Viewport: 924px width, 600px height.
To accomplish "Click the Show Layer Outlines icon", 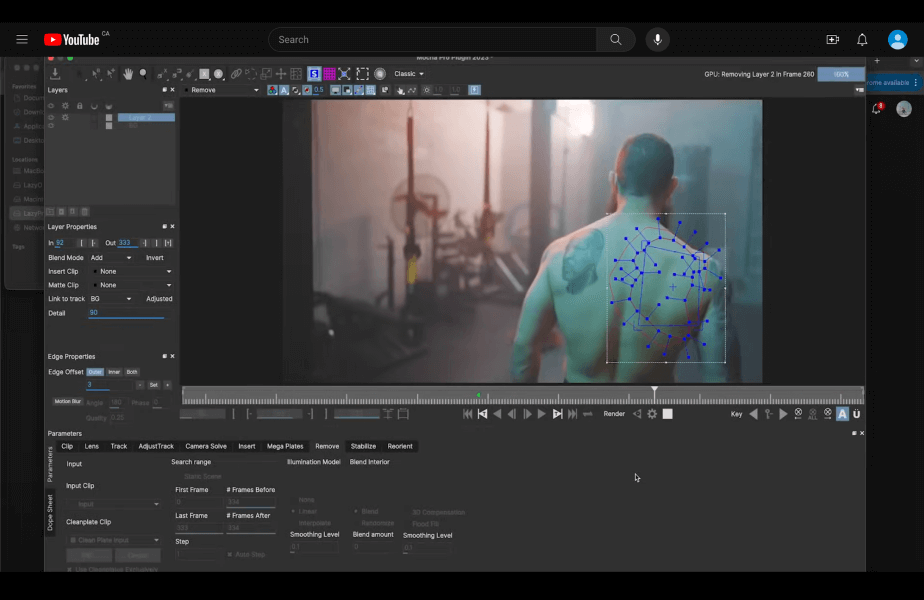I will (347, 90).
